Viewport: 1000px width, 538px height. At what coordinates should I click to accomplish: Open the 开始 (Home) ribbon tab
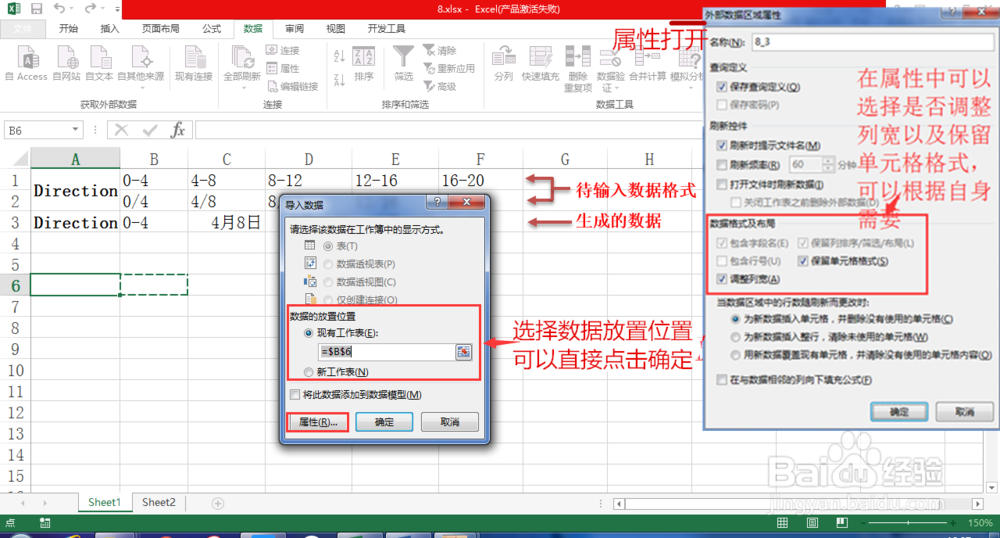(68, 29)
